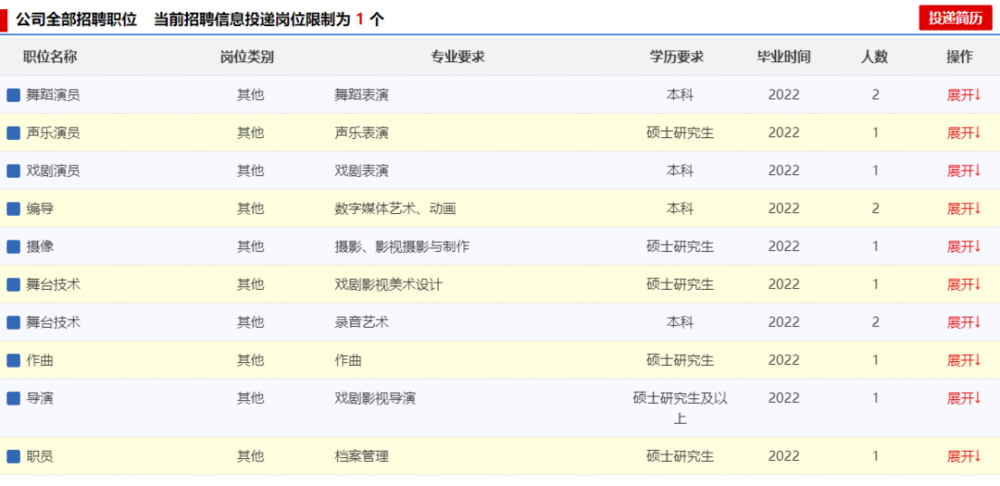Click the 作曲 position name
This screenshot has width=1000, height=486.
[x=40, y=360]
